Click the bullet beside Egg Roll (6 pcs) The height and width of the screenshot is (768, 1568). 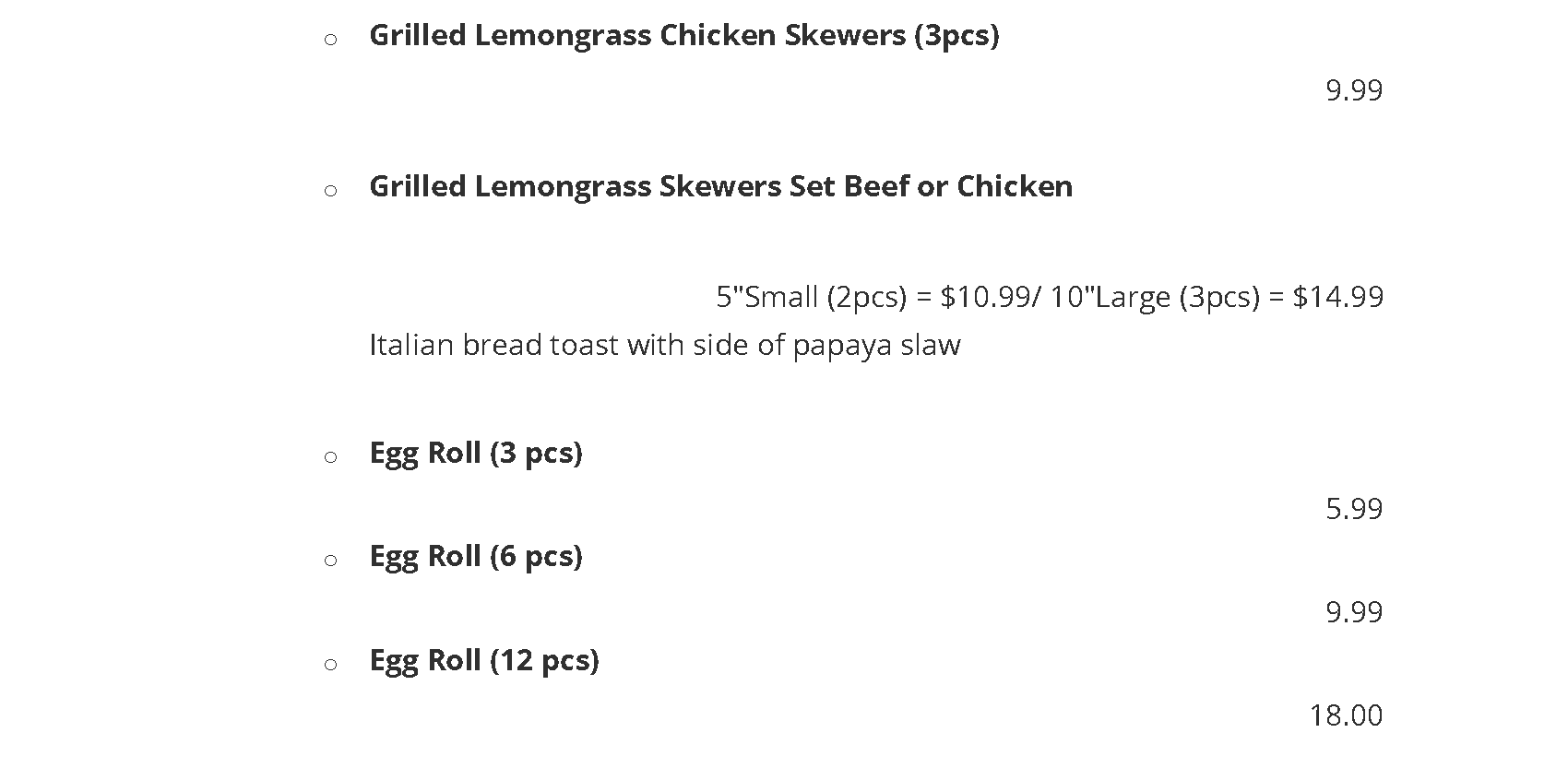(x=330, y=561)
